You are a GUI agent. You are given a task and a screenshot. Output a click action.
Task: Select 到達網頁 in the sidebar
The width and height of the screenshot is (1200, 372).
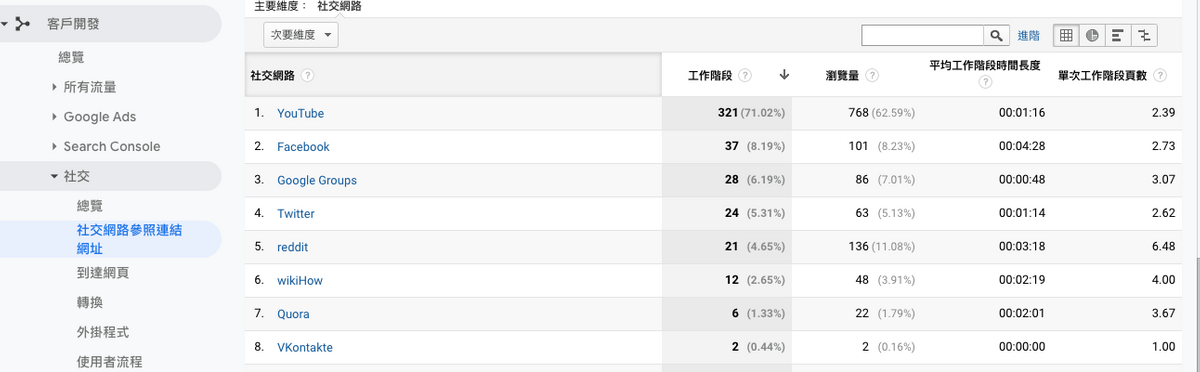(102, 272)
